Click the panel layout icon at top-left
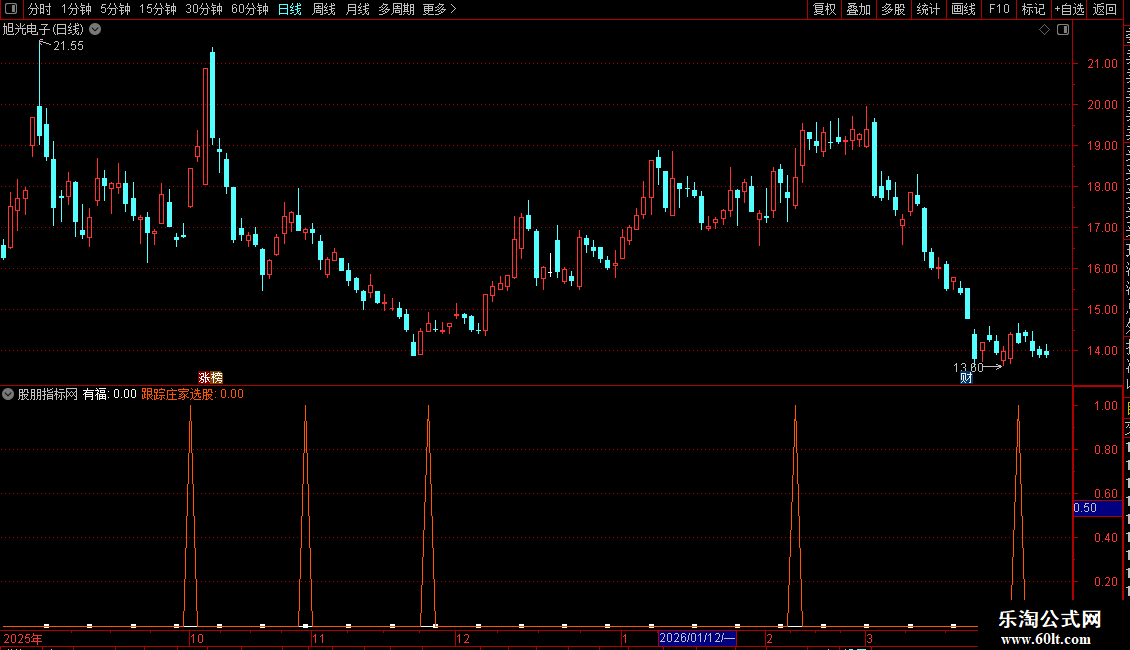1130x650 pixels. 11,9
